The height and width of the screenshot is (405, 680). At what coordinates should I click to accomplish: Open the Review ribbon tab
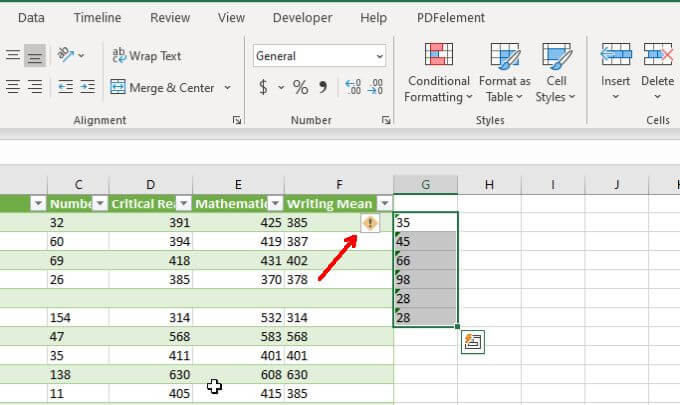169,18
